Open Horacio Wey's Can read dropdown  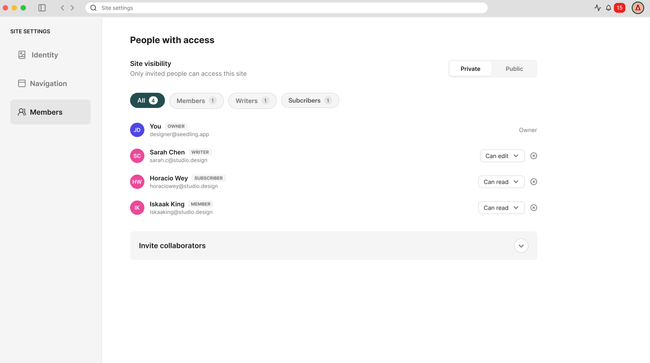tap(501, 182)
